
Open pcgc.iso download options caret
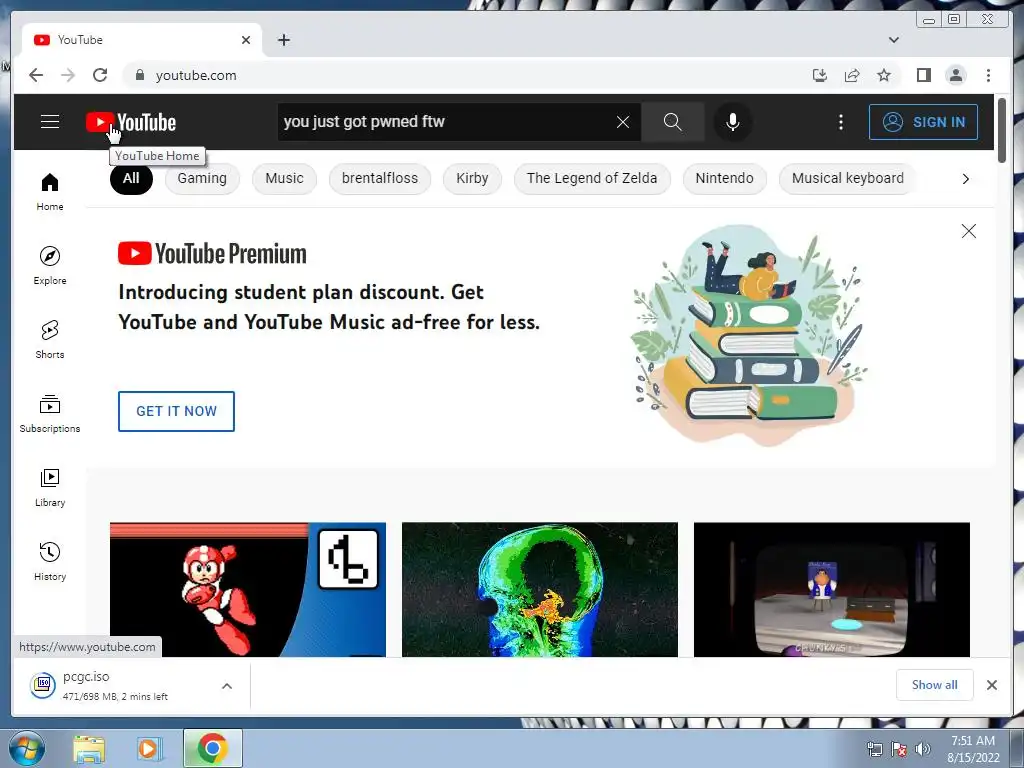click(227, 686)
